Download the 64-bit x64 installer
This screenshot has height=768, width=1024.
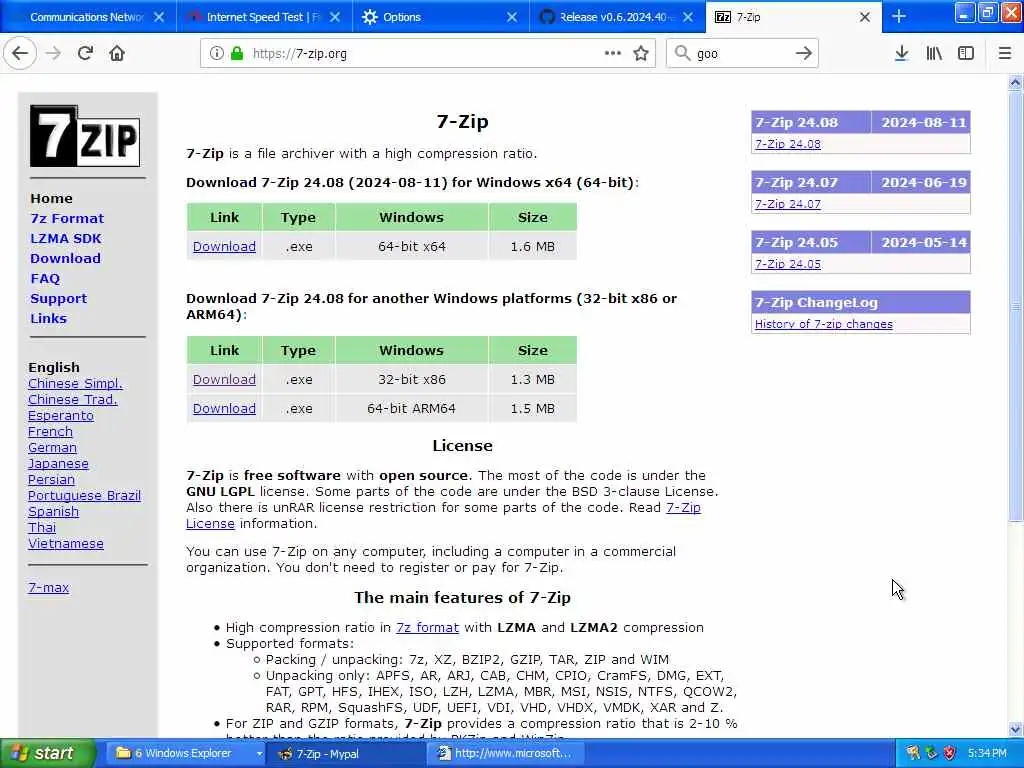tap(224, 246)
